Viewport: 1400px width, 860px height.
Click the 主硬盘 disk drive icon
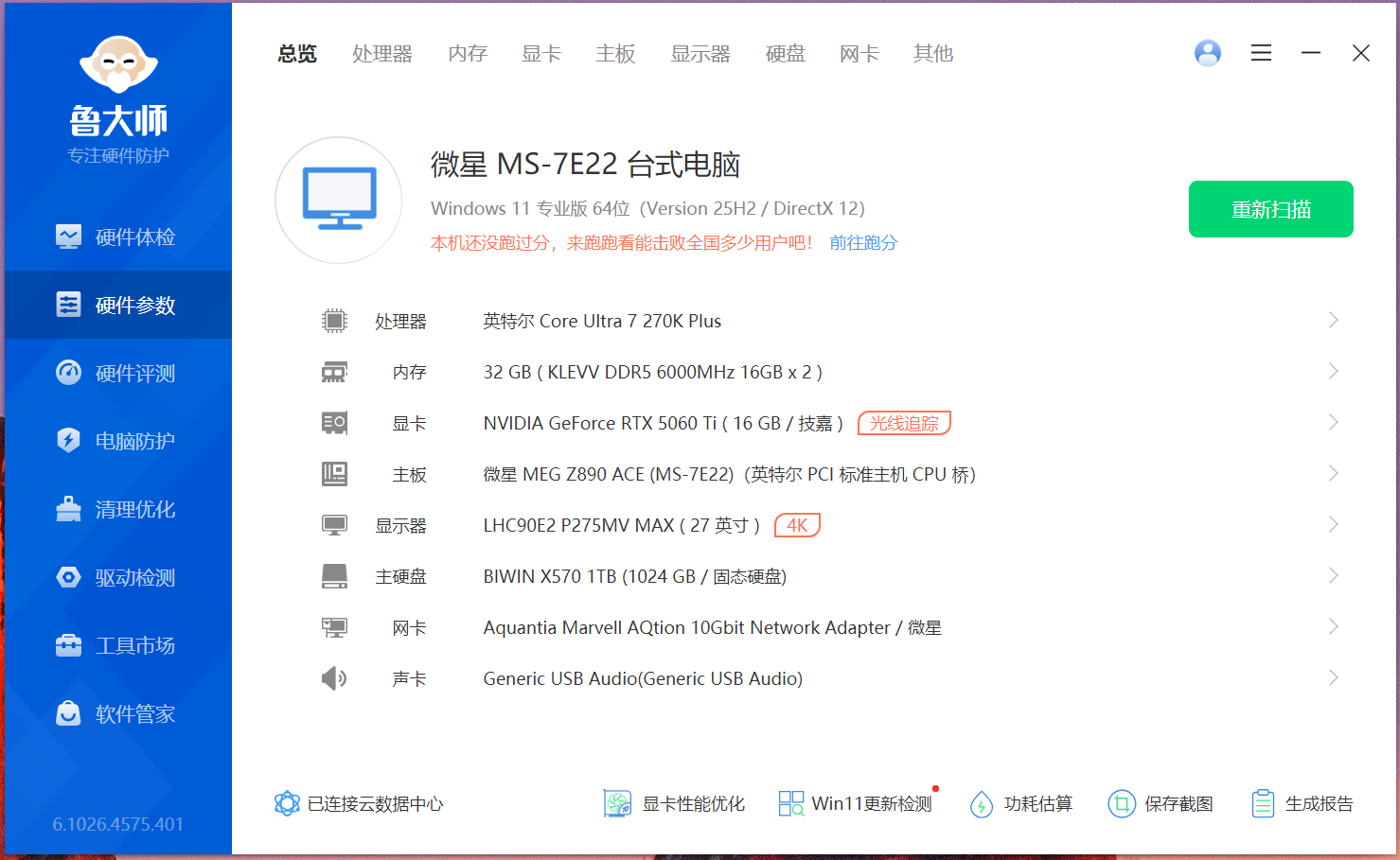(334, 576)
